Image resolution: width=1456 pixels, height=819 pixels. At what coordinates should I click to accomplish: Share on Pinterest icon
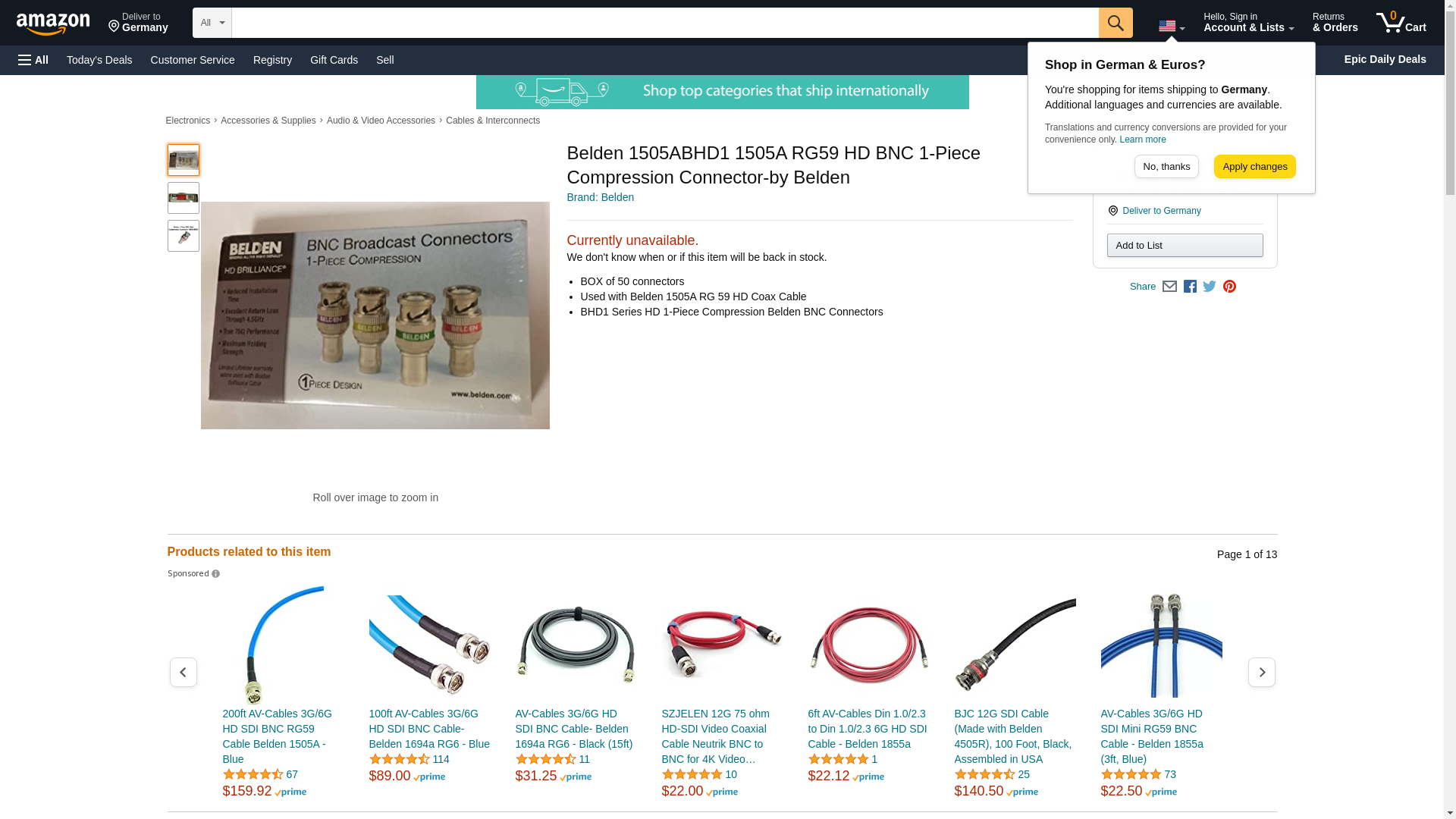(1229, 287)
